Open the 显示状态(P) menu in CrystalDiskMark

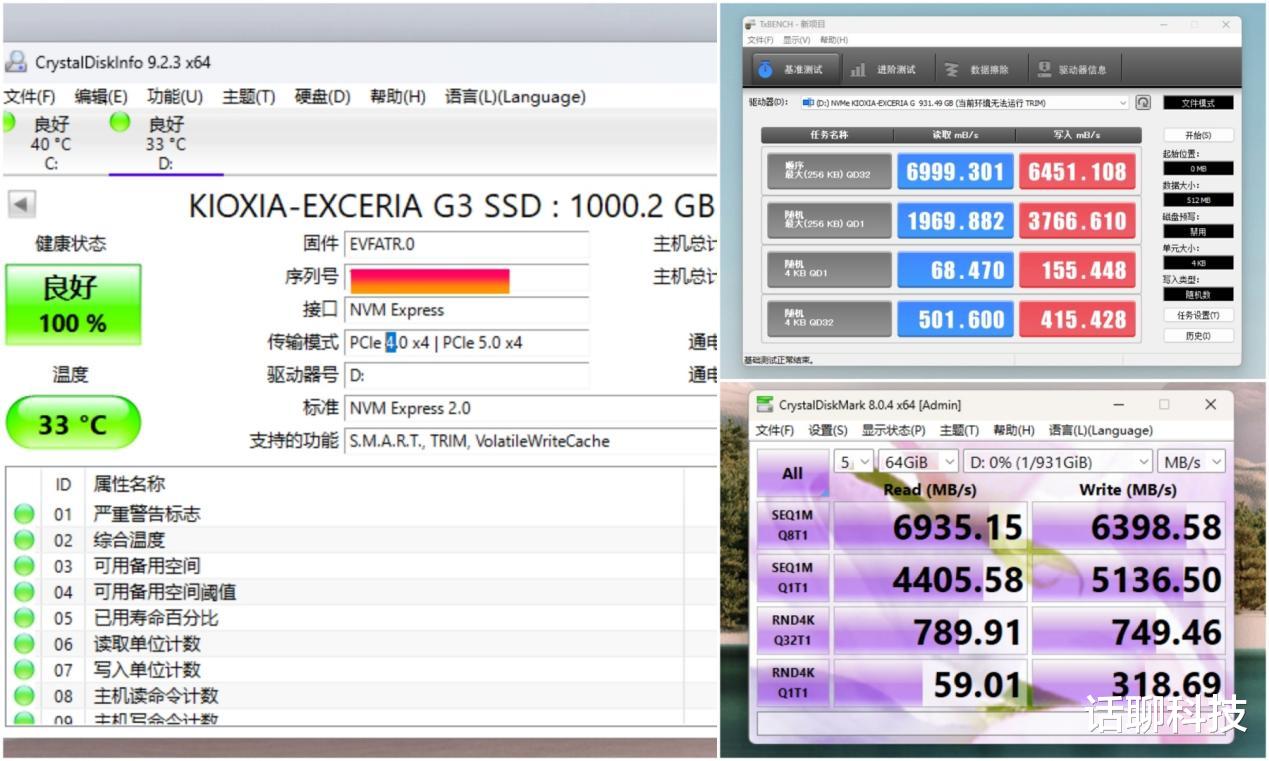tap(894, 430)
